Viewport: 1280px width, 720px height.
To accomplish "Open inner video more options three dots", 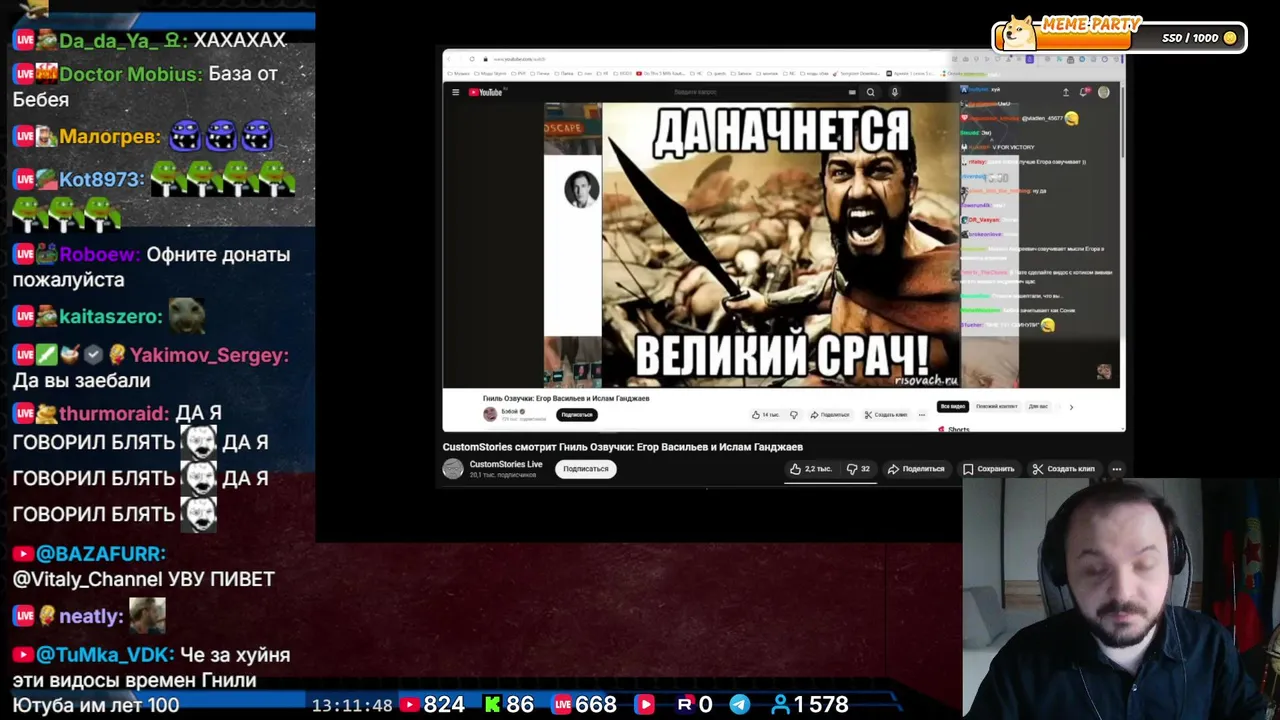I will [922, 415].
